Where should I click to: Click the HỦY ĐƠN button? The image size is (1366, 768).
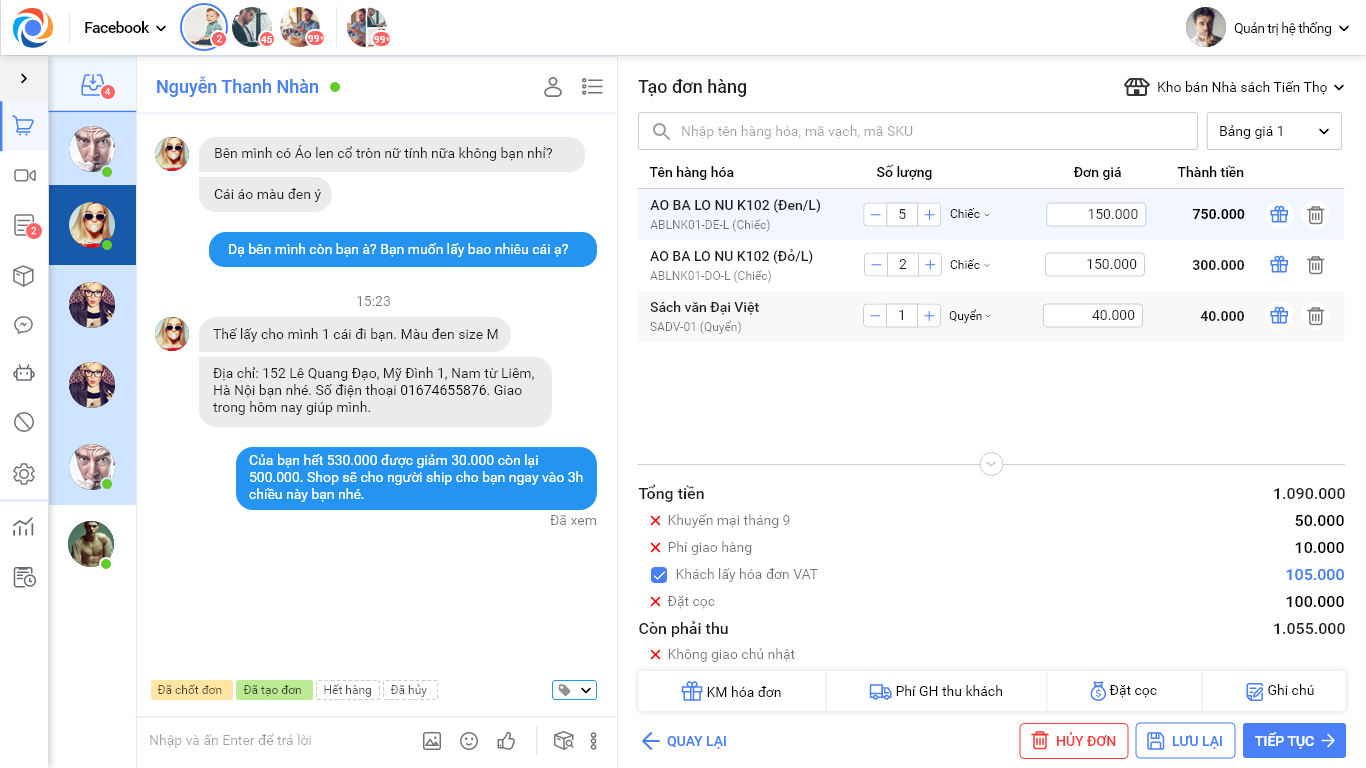pos(1074,741)
